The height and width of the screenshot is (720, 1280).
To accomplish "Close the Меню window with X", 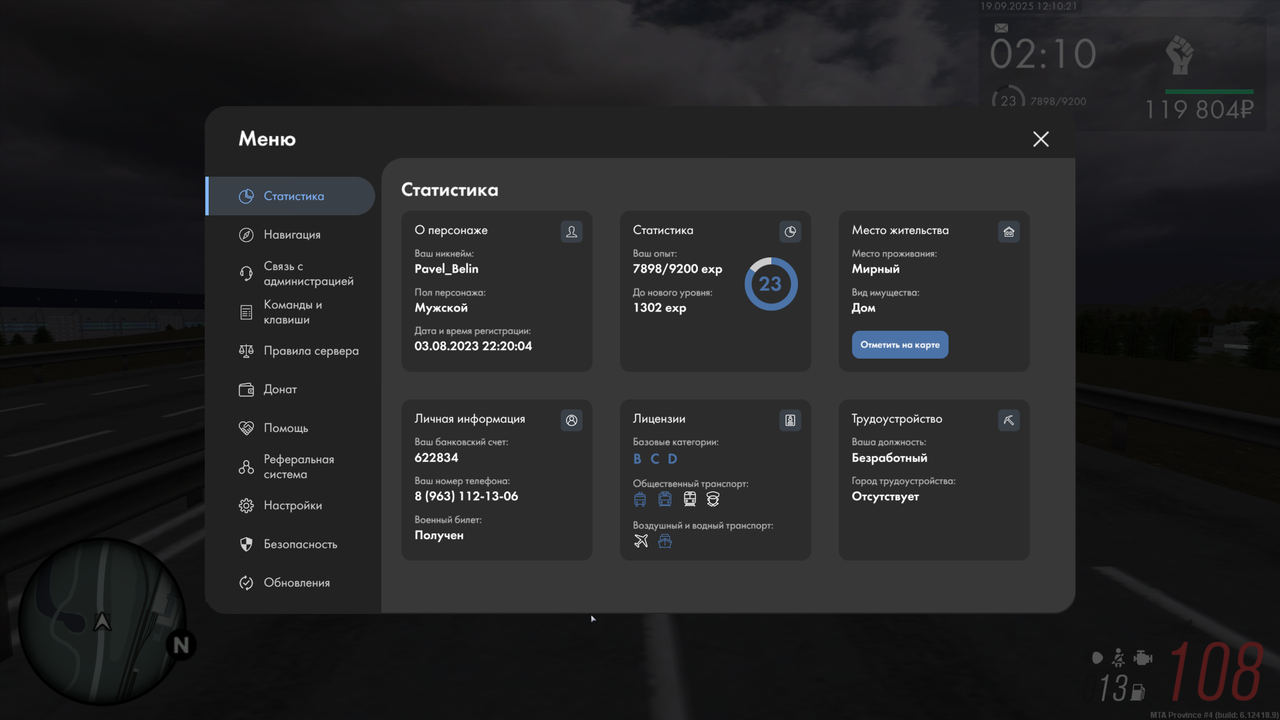I will pyautogui.click(x=1041, y=139).
